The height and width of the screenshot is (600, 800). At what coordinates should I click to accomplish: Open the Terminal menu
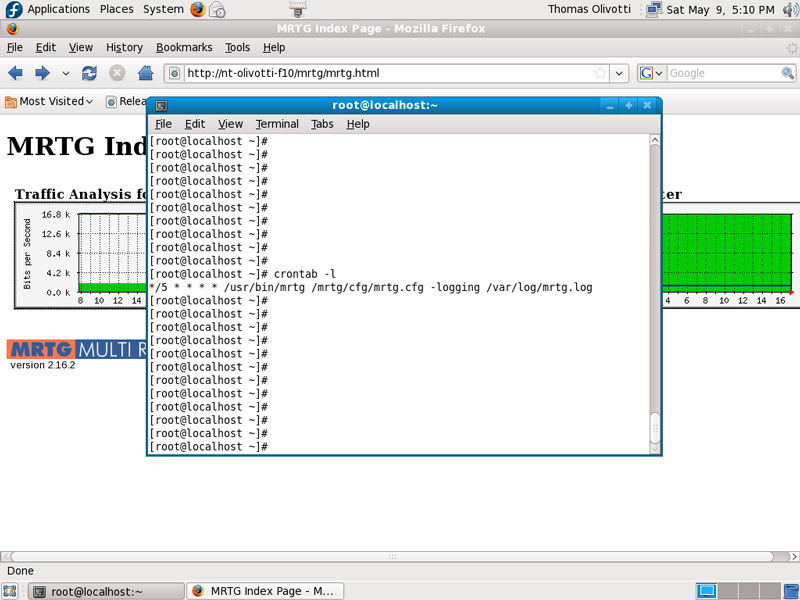point(277,124)
